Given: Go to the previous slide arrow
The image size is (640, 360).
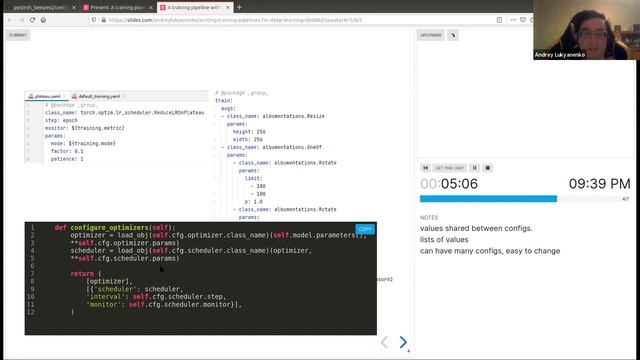Looking at the screenshot, I should 384,342.
